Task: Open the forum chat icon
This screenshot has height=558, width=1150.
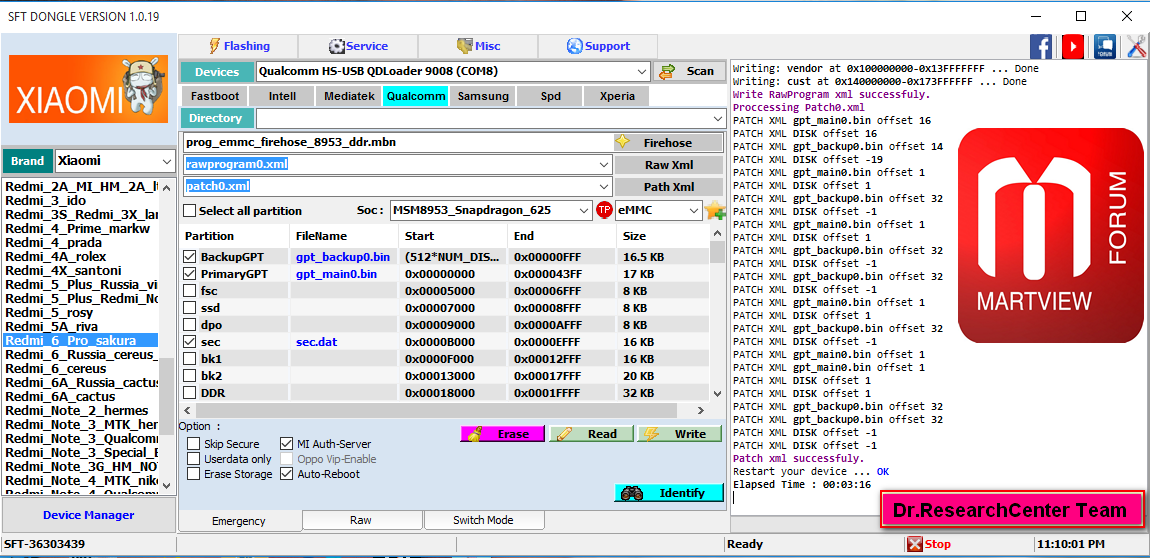Action: [x=1105, y=46]
